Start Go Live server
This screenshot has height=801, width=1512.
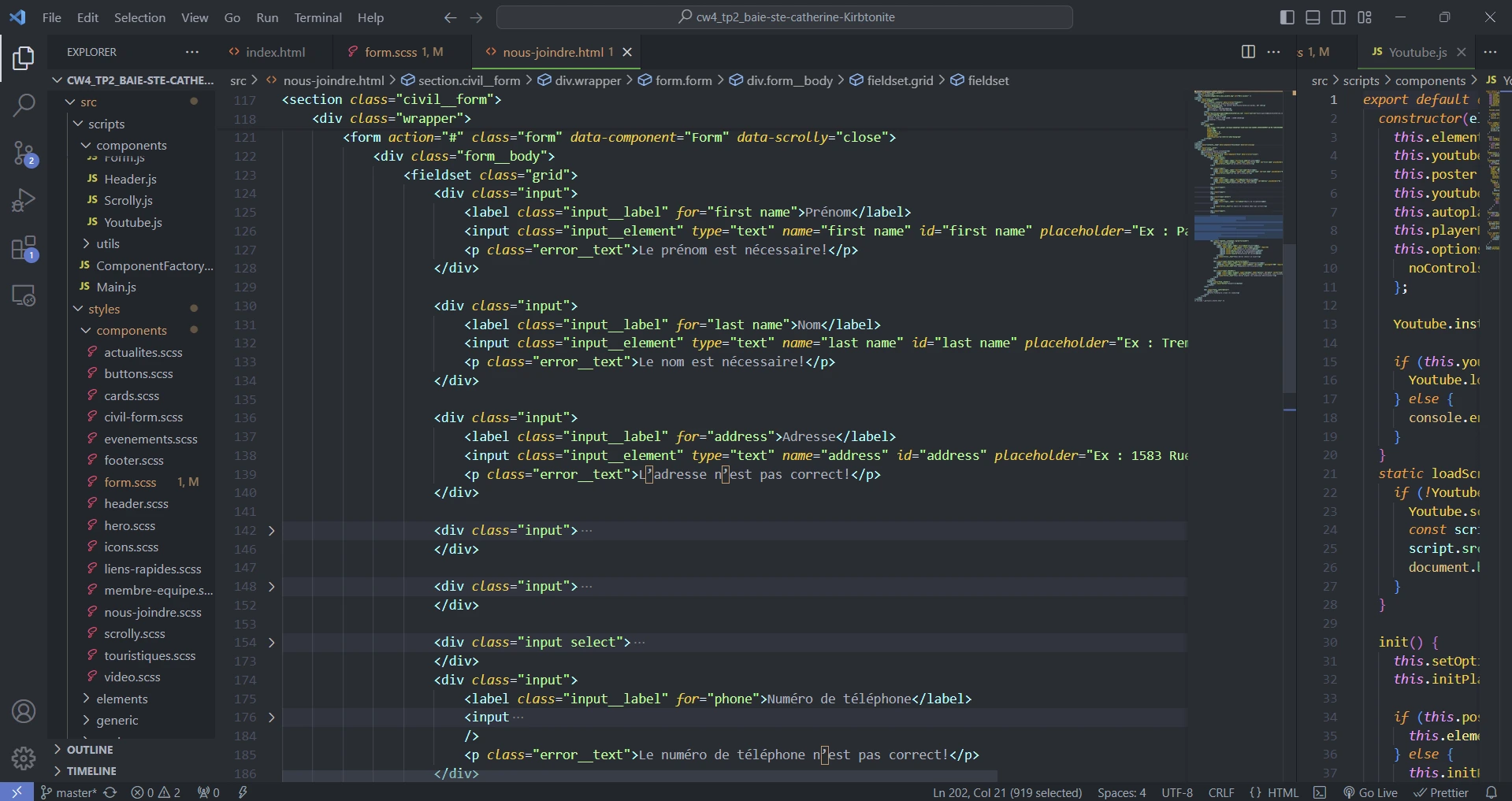(x=1370, y=792)
